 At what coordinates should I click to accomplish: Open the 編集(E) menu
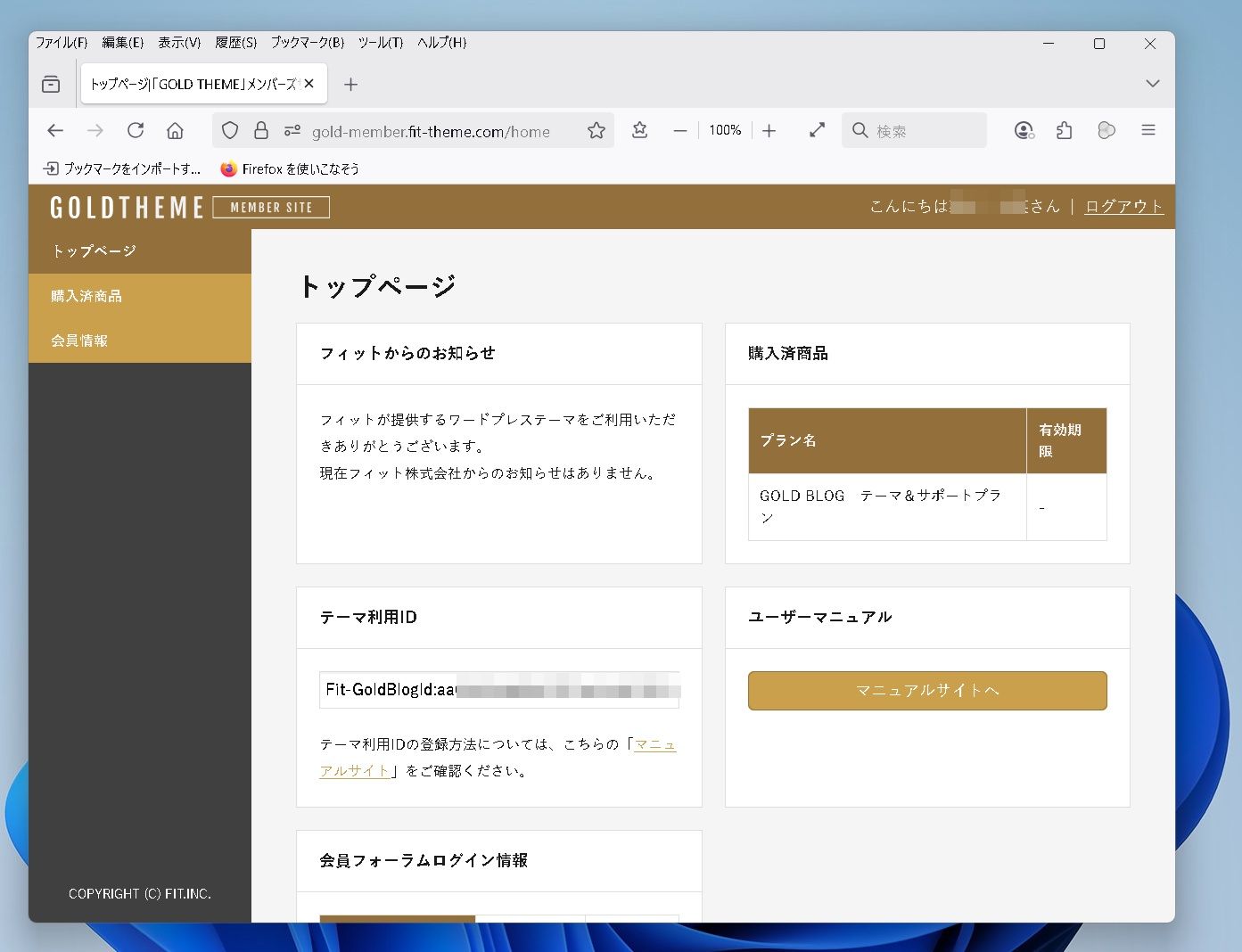pyautogui.click(x=122, y=43)
